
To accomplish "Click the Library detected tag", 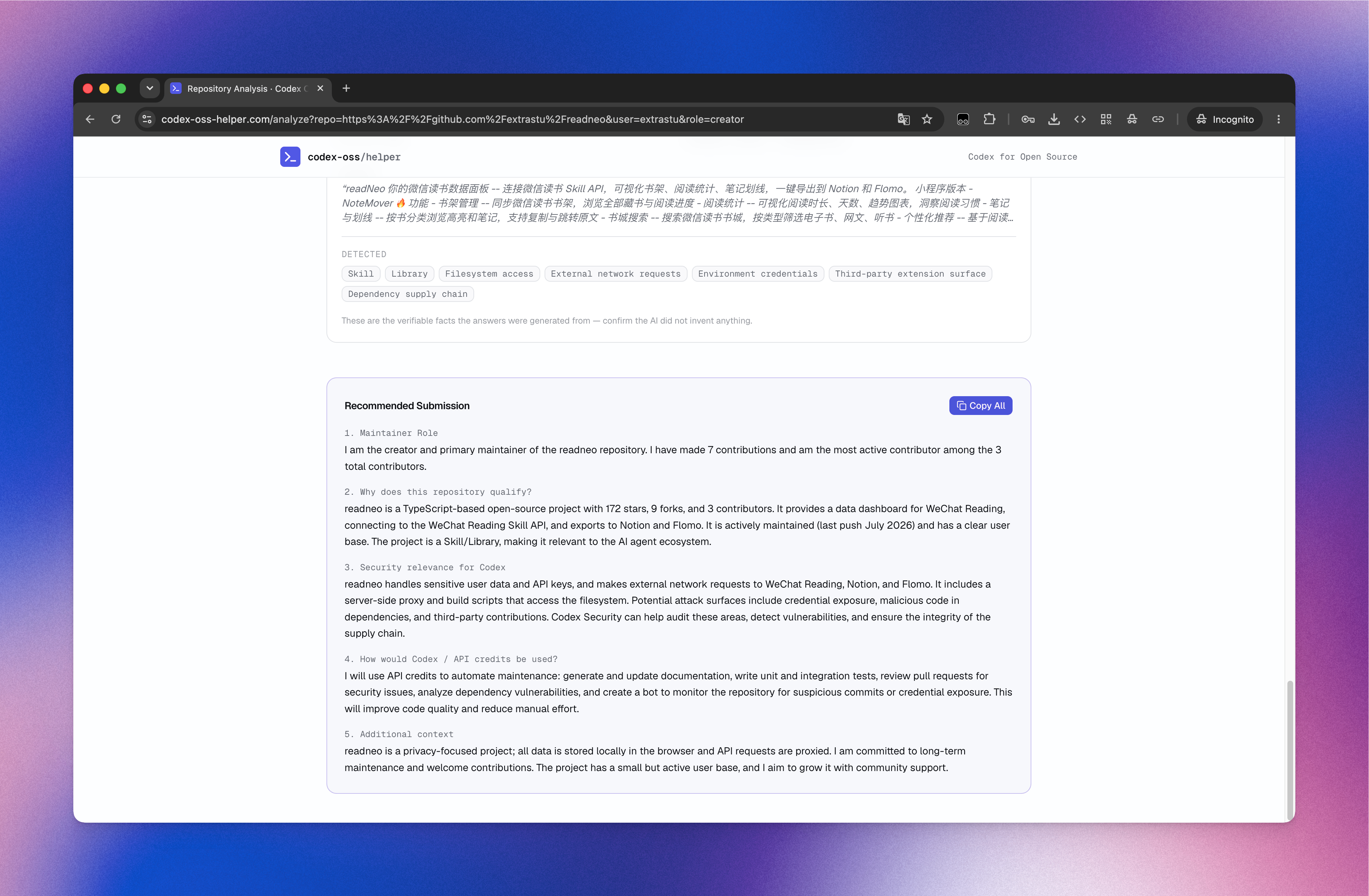I will pyautogui.click(x=410, y=274).
